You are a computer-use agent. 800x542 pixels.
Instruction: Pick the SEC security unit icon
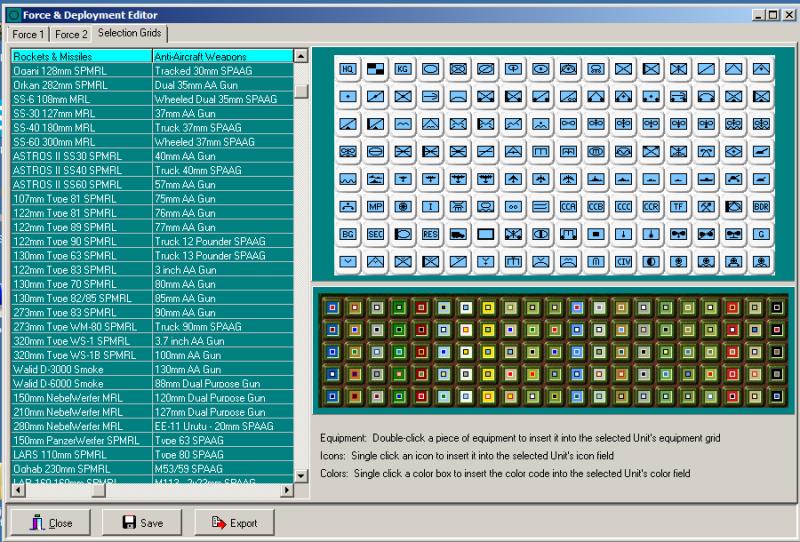375,234
